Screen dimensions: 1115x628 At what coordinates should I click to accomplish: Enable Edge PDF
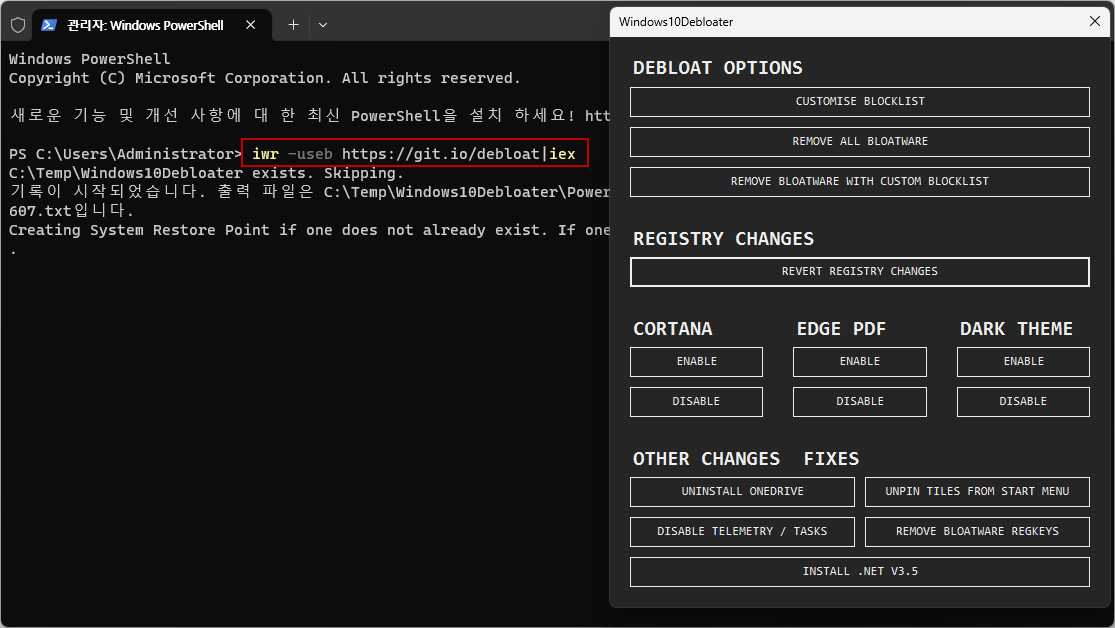point(860,361)
